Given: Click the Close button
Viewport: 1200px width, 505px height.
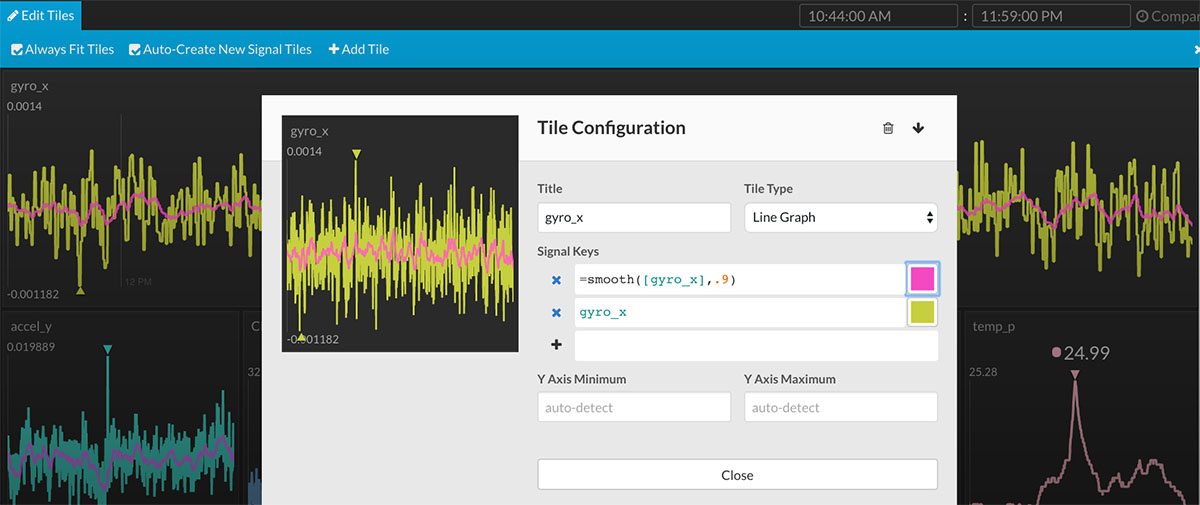Looking at the screenshot, I should point(737,475).
